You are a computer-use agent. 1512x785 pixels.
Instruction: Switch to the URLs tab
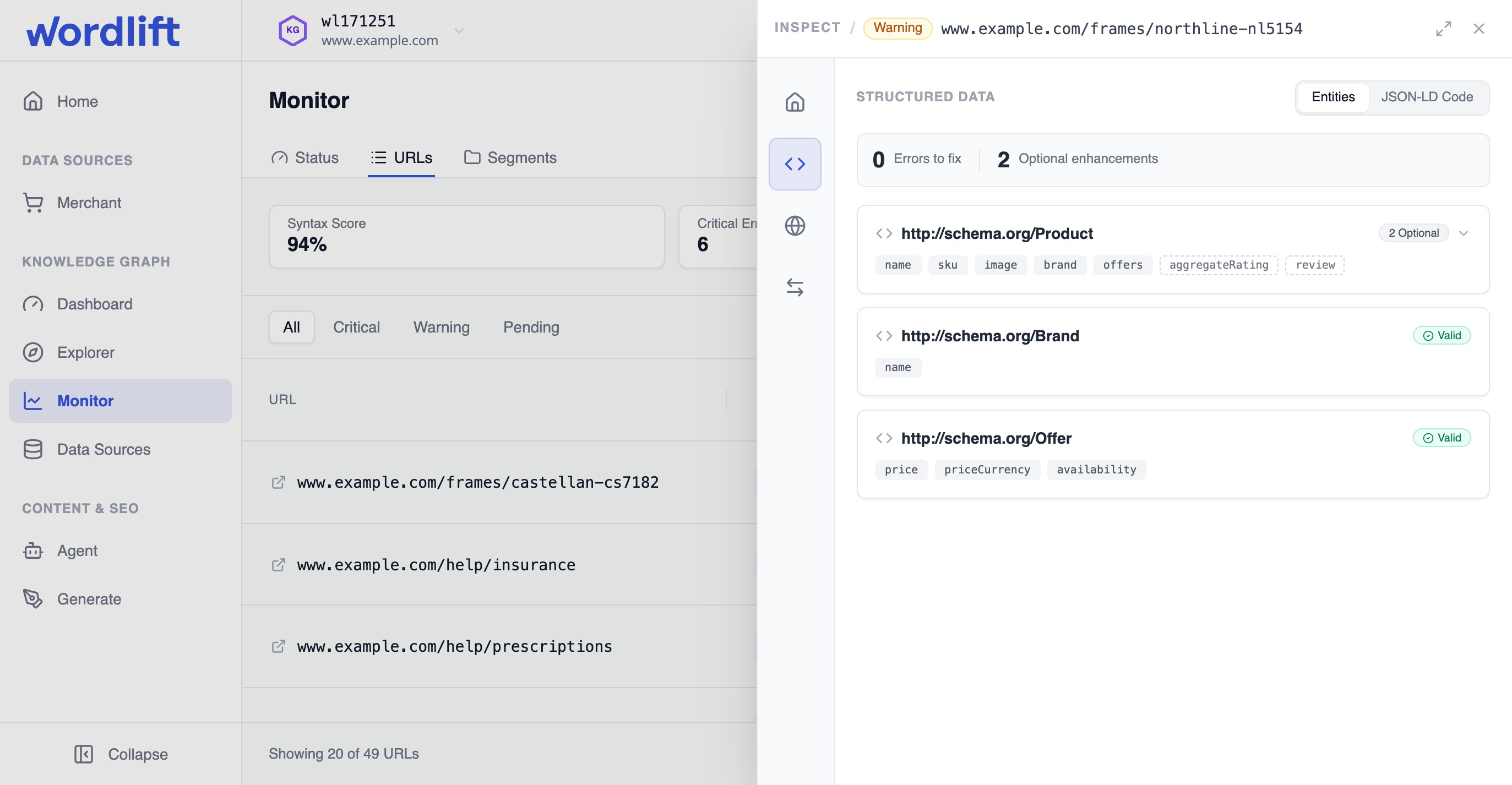point(401,158)
